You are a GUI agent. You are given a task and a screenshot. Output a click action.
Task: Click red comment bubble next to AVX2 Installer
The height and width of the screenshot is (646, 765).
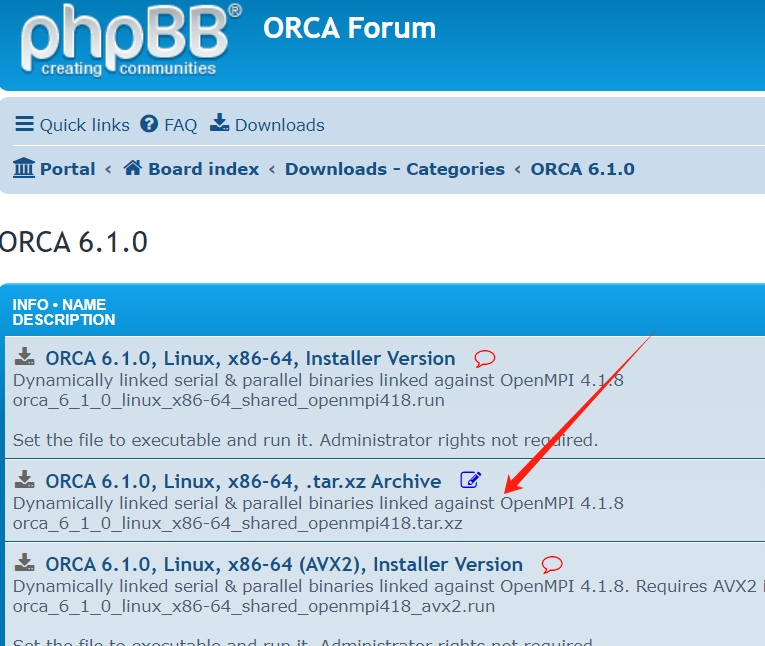pyautogui.click(x=552, y=565)
